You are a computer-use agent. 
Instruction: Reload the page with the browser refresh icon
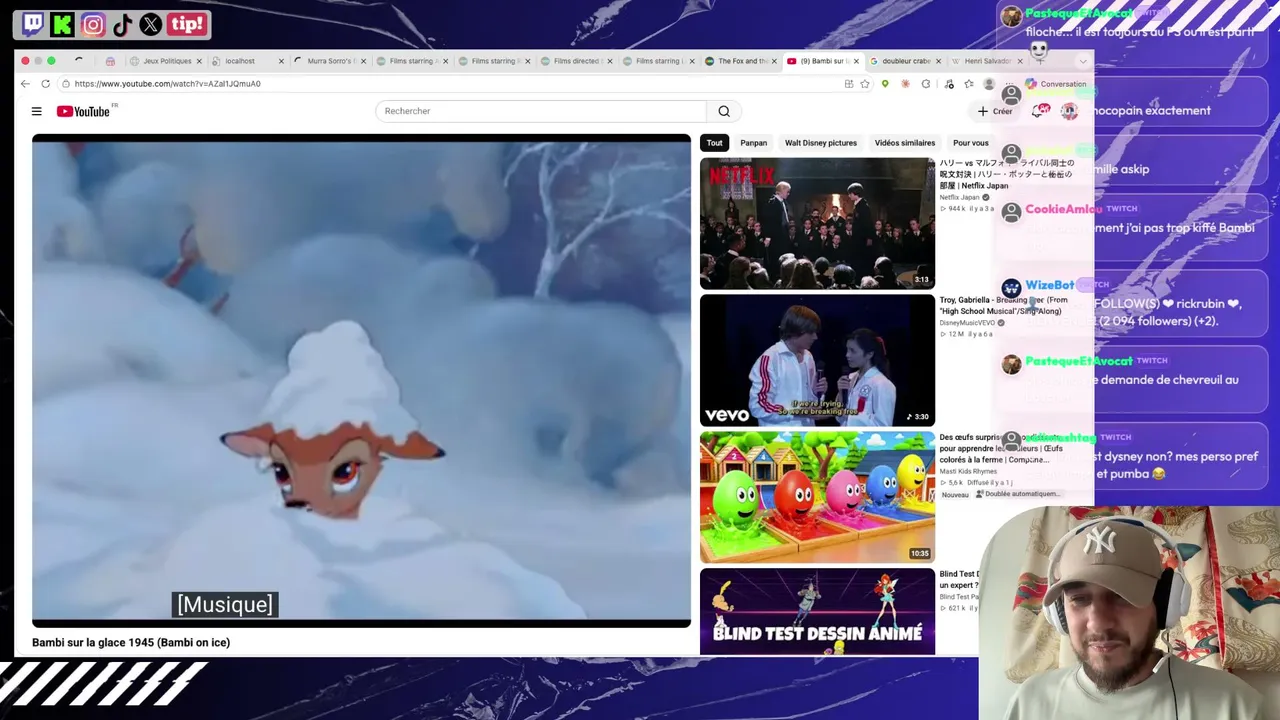(x=45, y=84)
